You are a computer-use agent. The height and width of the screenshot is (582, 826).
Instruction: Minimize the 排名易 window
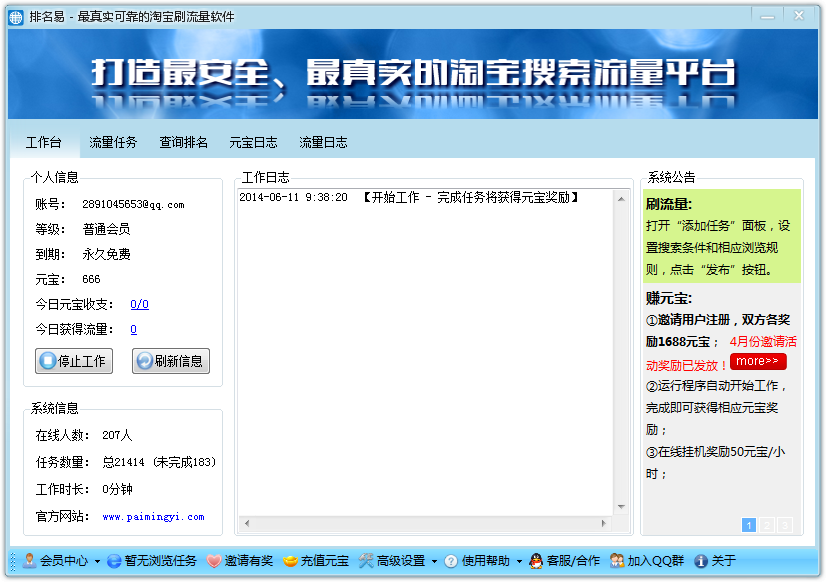click(768, 16)
